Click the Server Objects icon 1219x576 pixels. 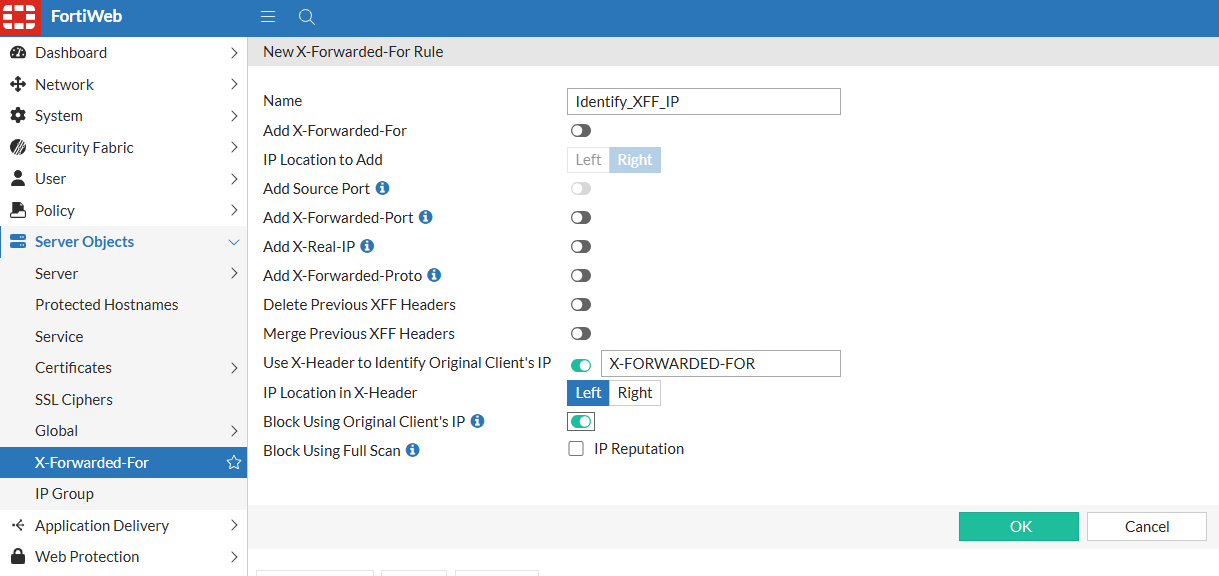coord(18,242)
